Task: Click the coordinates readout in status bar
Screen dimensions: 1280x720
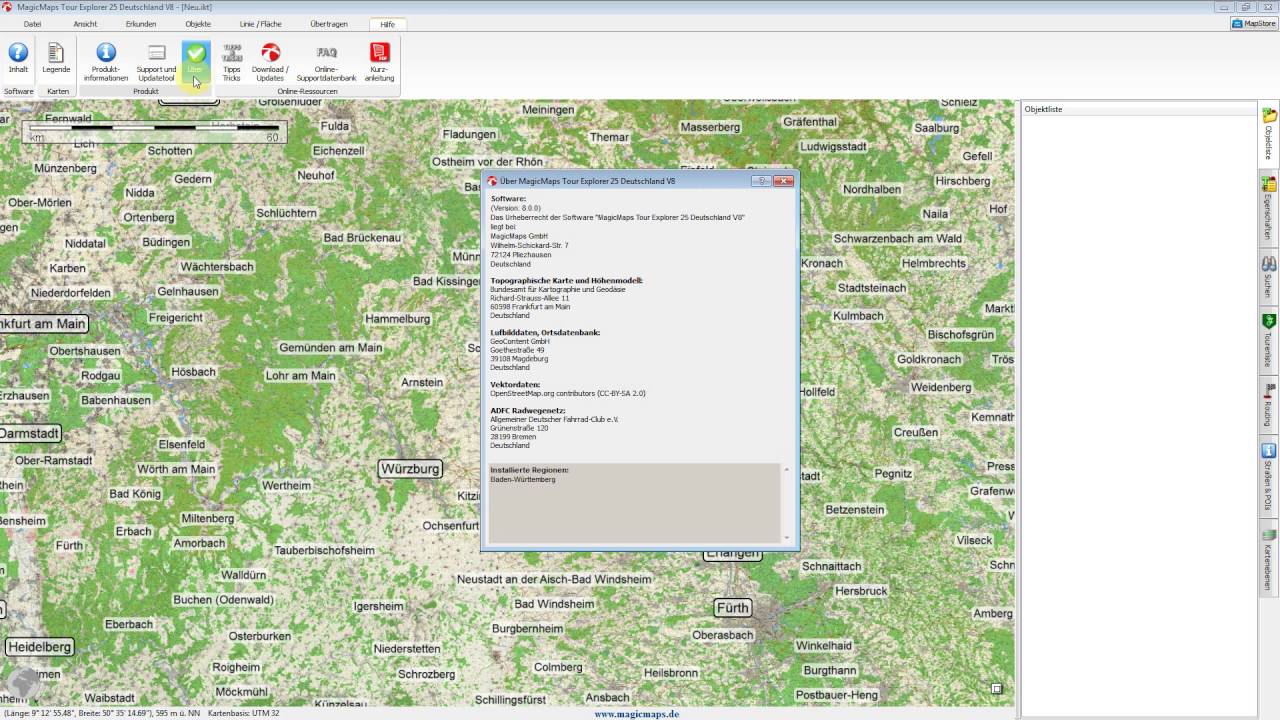Action: pos(102,714)
